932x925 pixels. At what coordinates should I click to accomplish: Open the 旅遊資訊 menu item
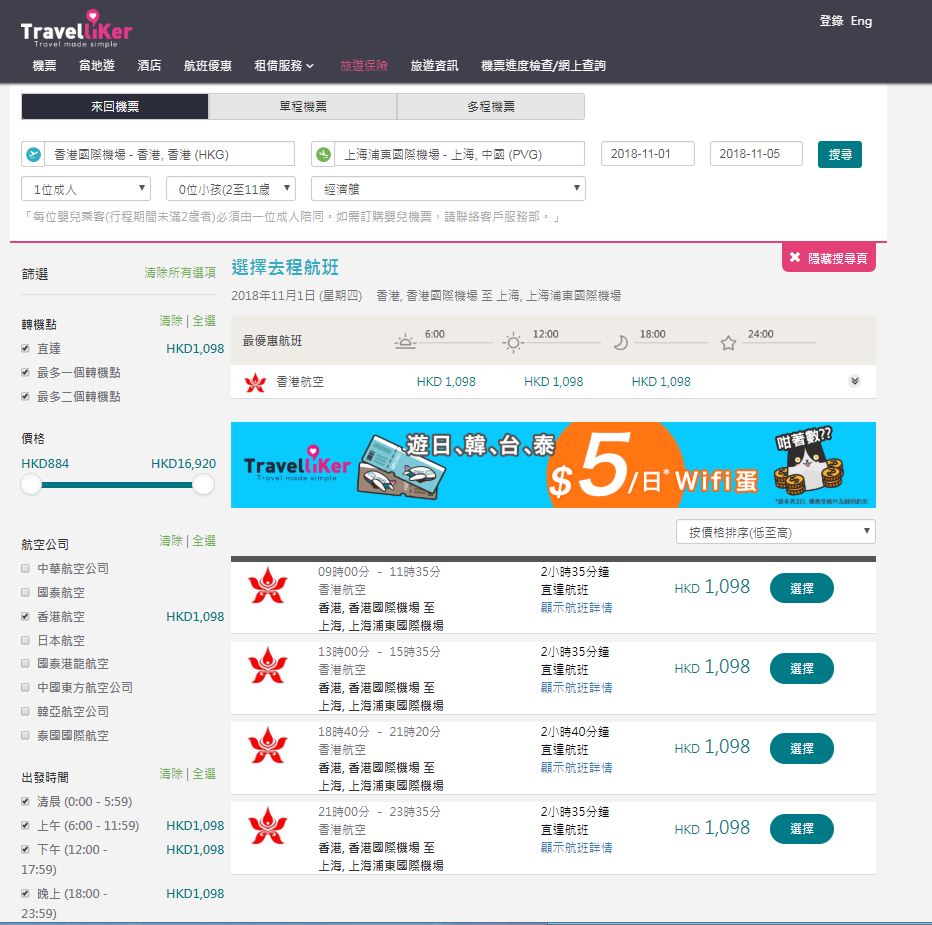click(434, 65)
